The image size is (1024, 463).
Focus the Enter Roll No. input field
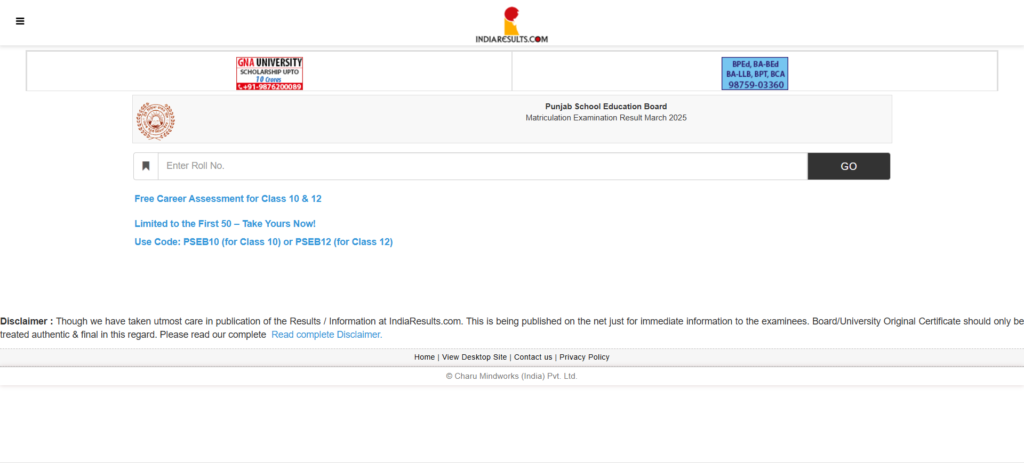pyautogui.click(x=482, y=166)
